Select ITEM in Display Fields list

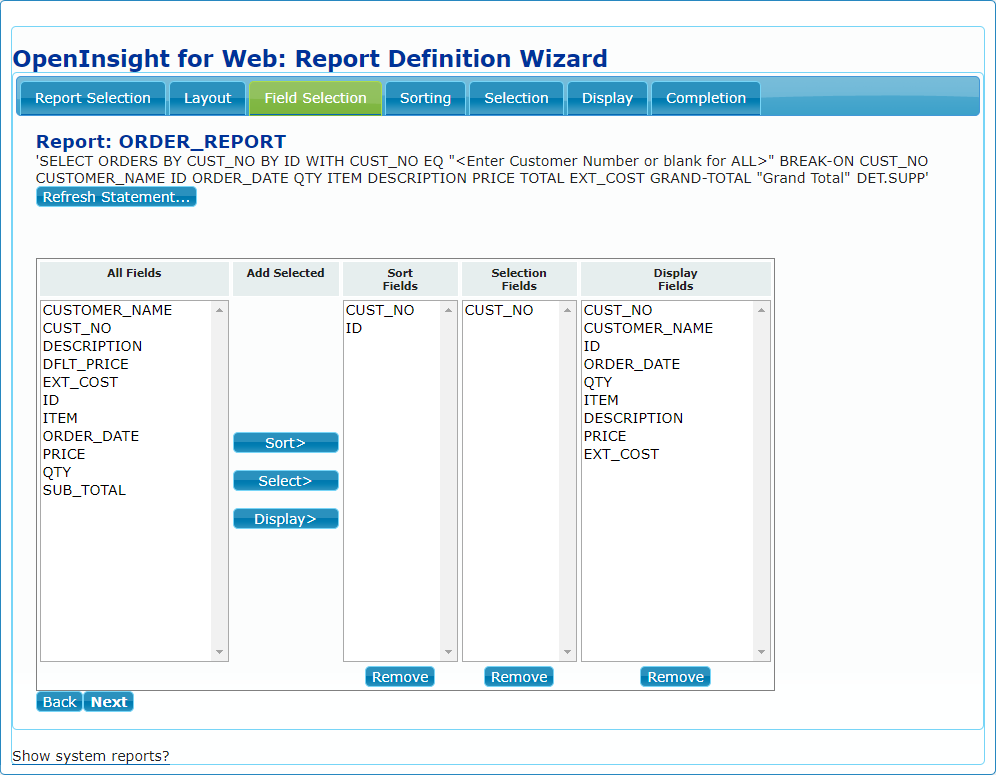click(x=668, y=400)
